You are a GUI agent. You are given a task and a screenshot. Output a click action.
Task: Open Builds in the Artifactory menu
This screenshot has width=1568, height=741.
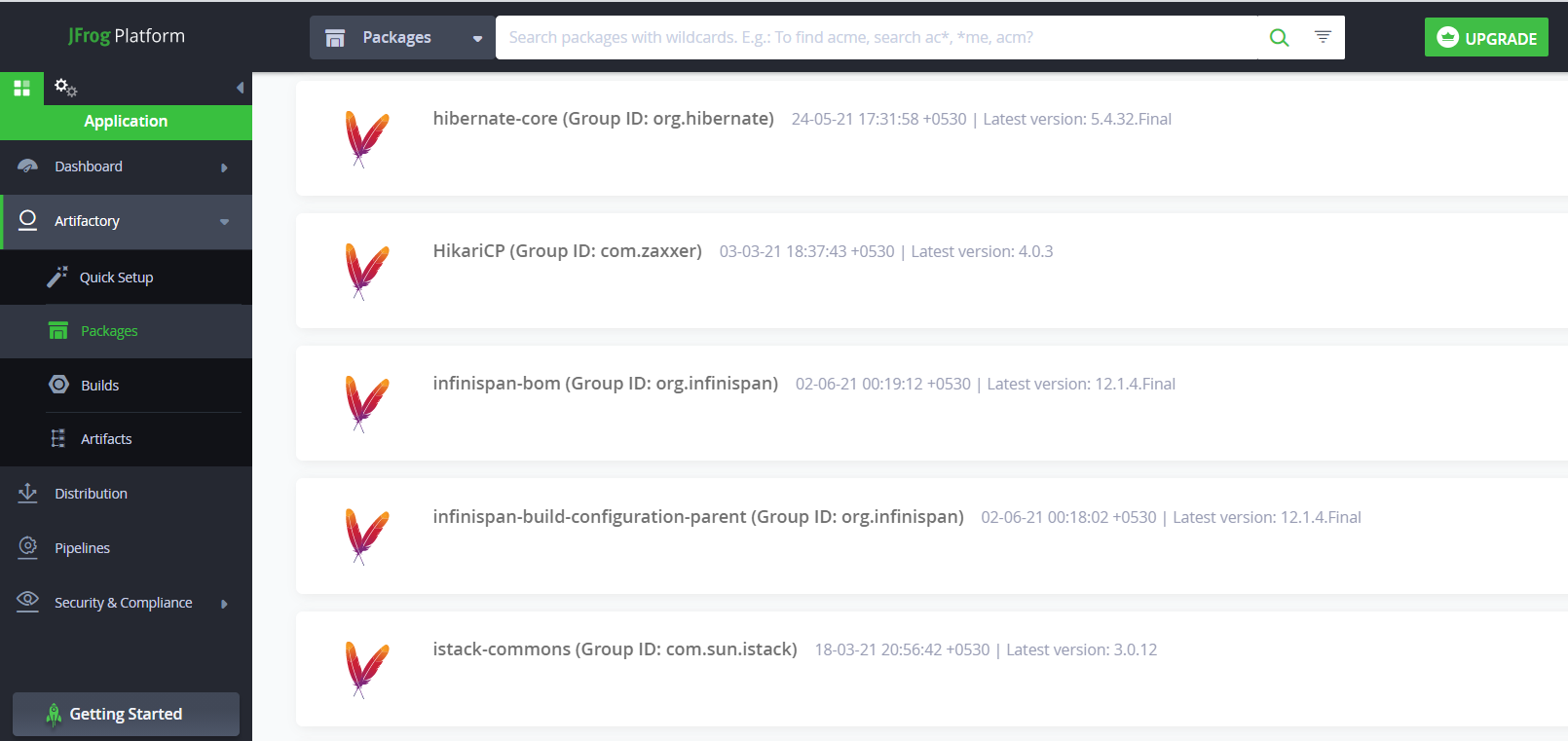pos(99,386)
